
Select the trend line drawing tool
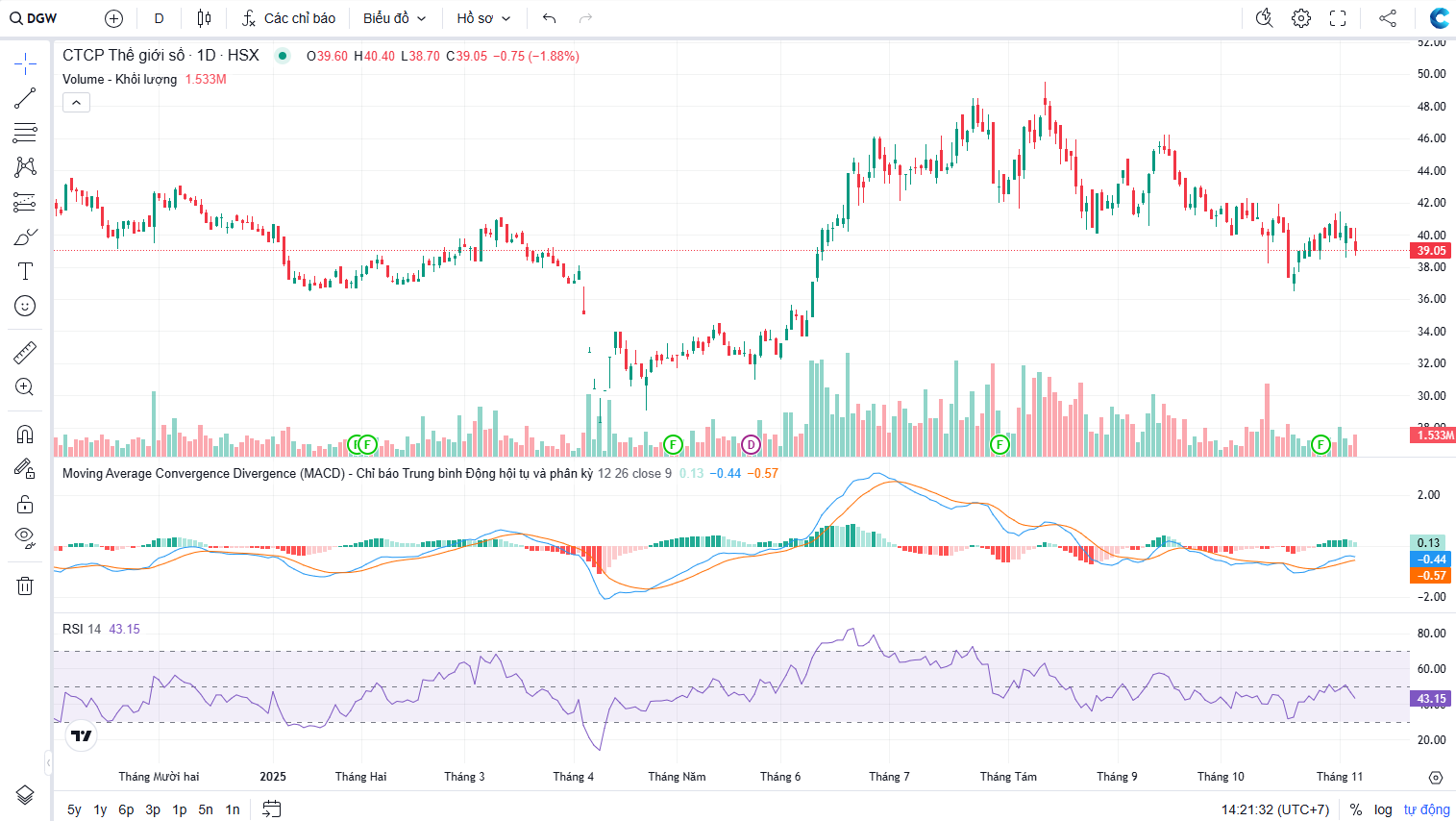[25, 98]
